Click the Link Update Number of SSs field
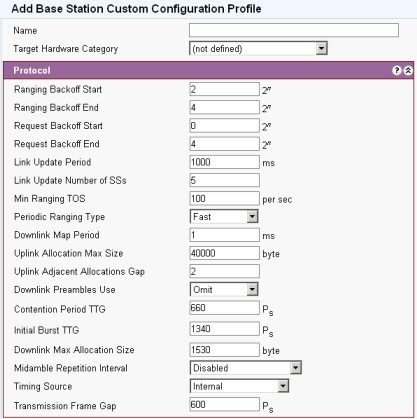417x419 pixels. tap(224, 180)
